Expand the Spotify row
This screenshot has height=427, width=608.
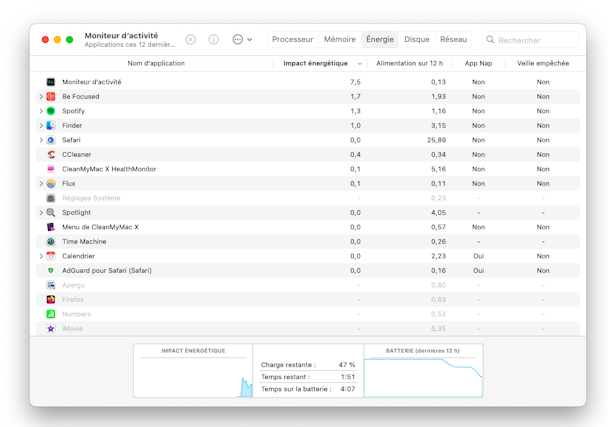[x=41, y=111]
